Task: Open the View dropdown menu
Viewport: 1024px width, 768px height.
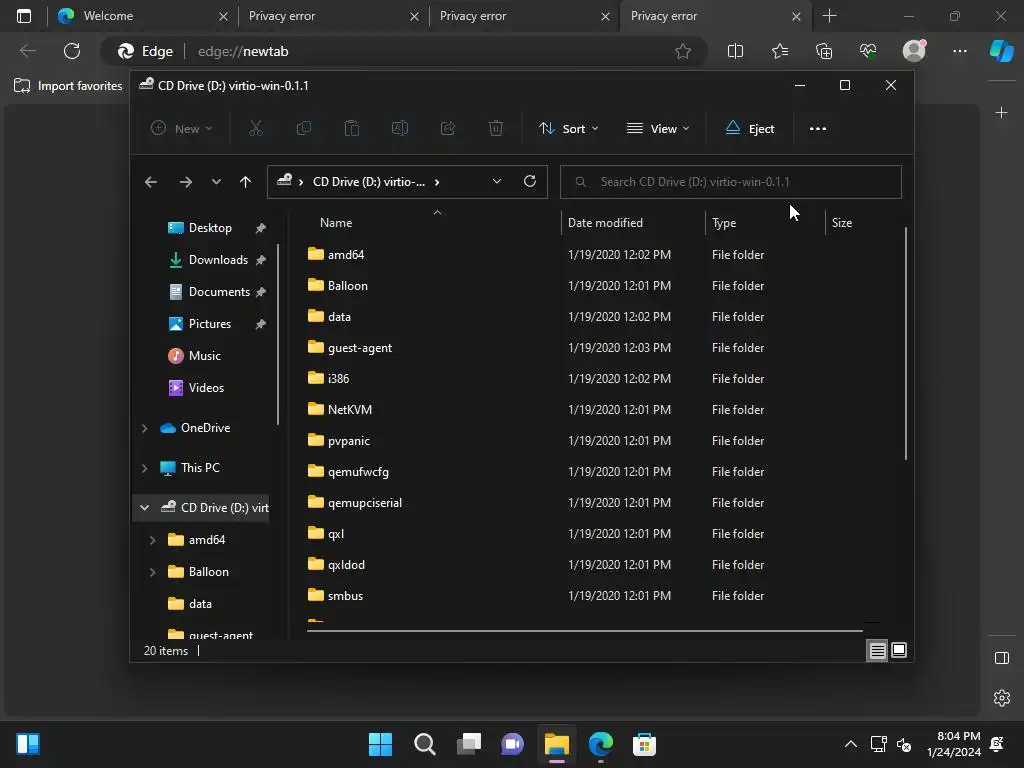Action: (658, 129)
